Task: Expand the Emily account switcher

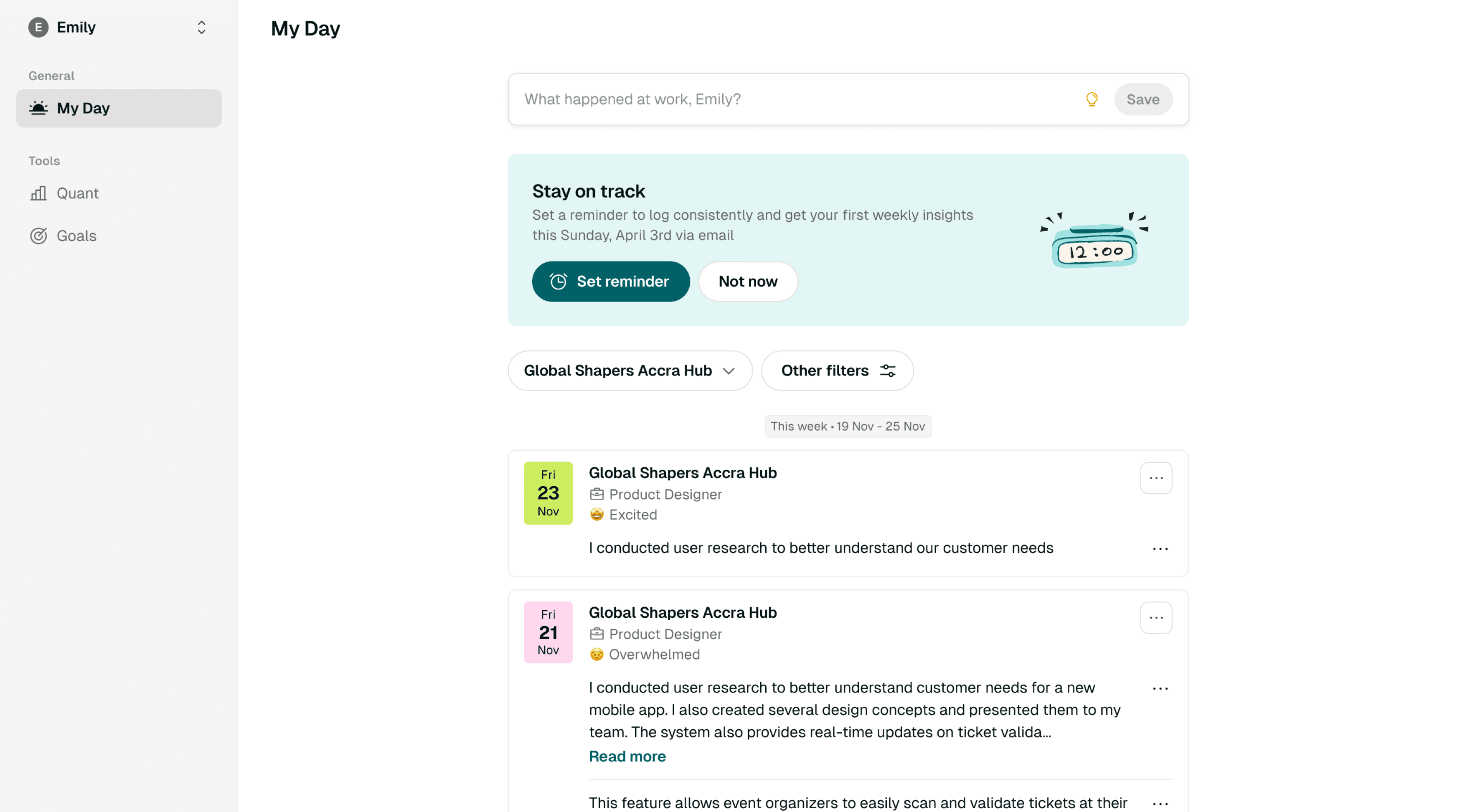Action: [x=201, y=27]
